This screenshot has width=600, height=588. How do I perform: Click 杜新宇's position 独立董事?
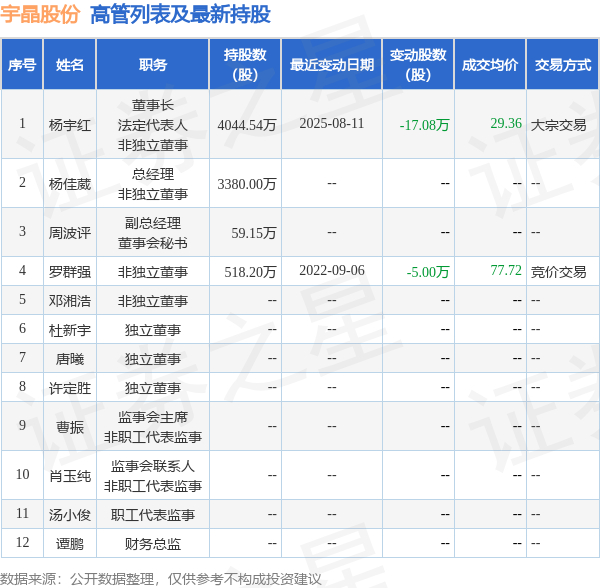click(x=153, y=330)
